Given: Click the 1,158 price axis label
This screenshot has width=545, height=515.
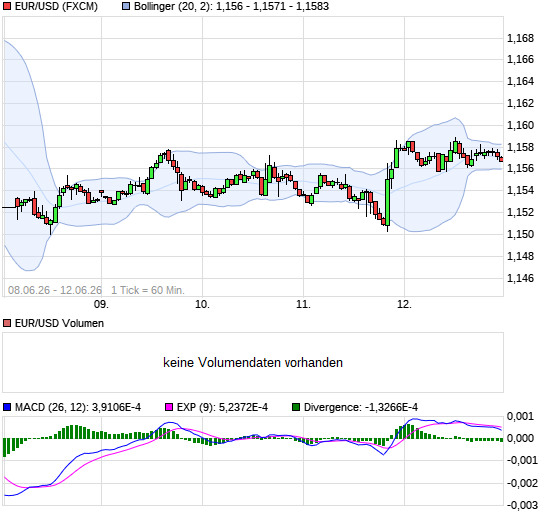Looking at the screenshot, I should [x=520, y=147].
